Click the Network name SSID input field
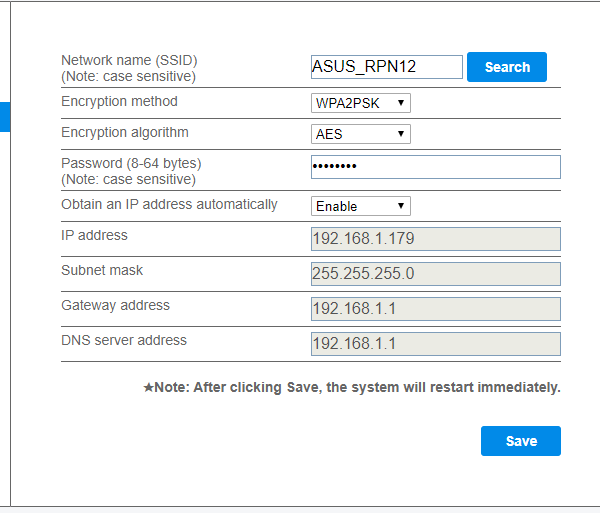Screen dimensions: 600x513 coord(386,67)
